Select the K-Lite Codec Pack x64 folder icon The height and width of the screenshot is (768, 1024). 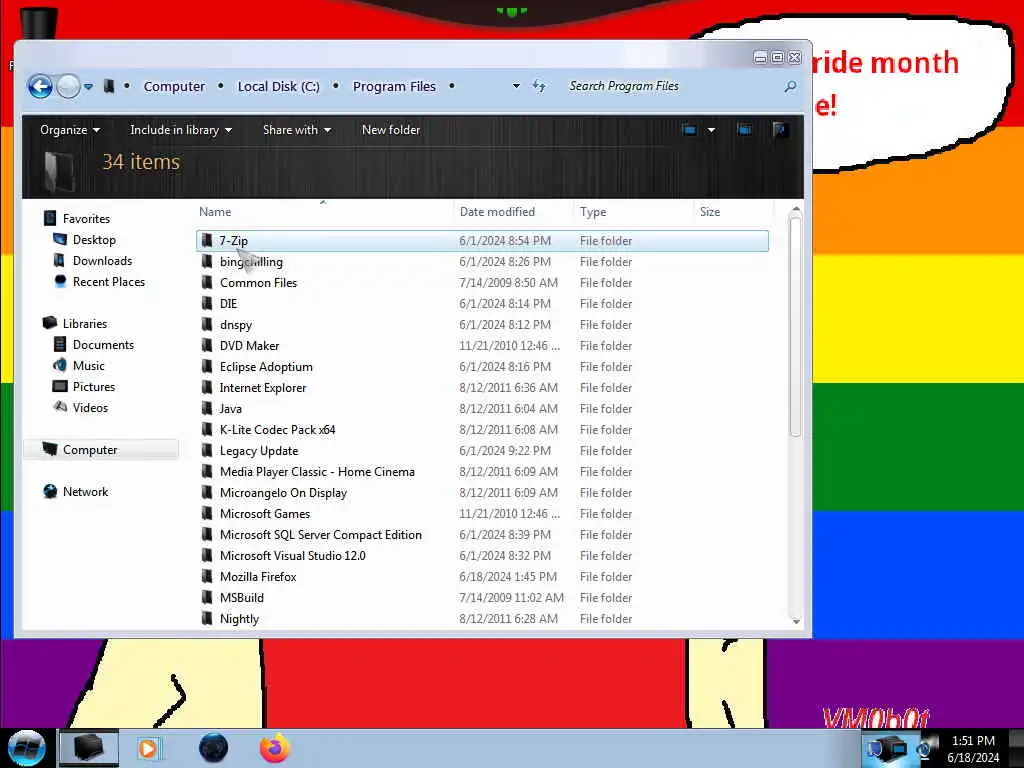(x=207, y=429)
